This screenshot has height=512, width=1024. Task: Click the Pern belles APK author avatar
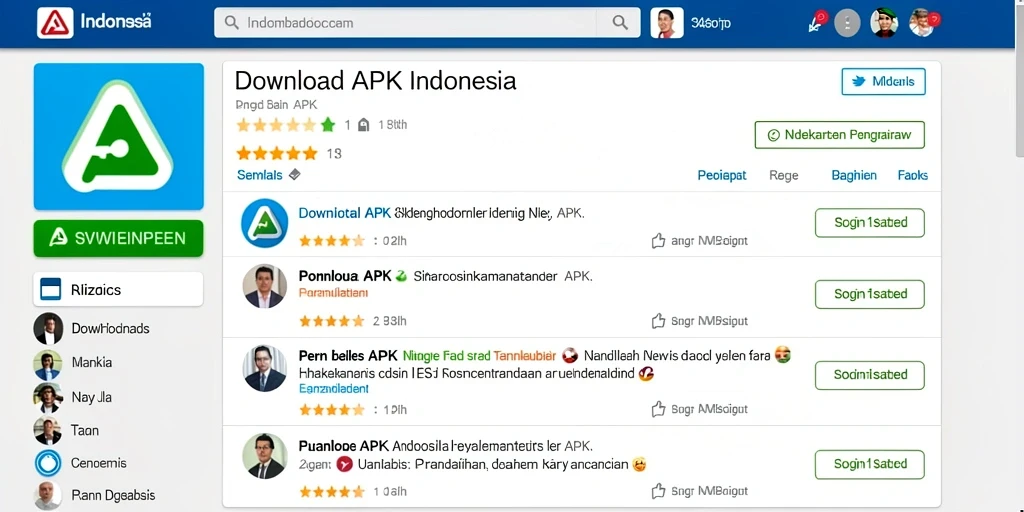264,368
